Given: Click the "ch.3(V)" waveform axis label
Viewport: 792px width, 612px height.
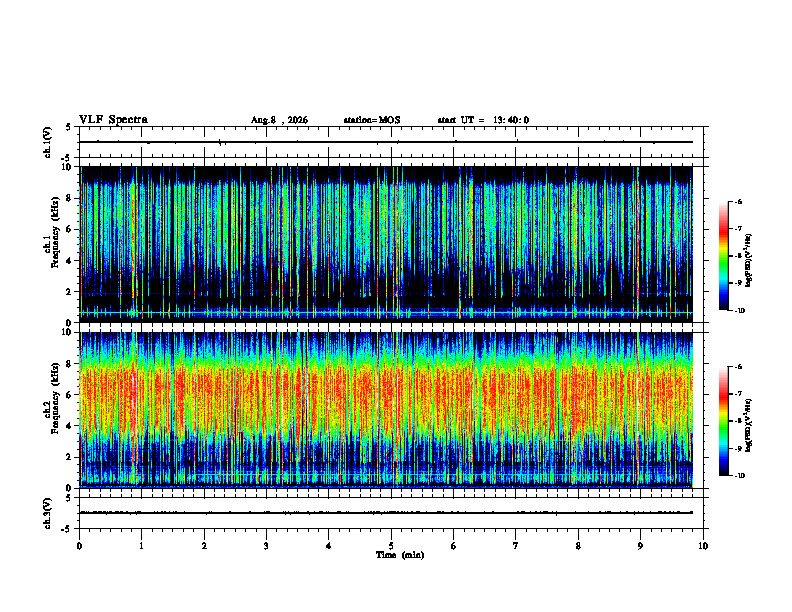Looking at the screenshot, I should 48,513.
